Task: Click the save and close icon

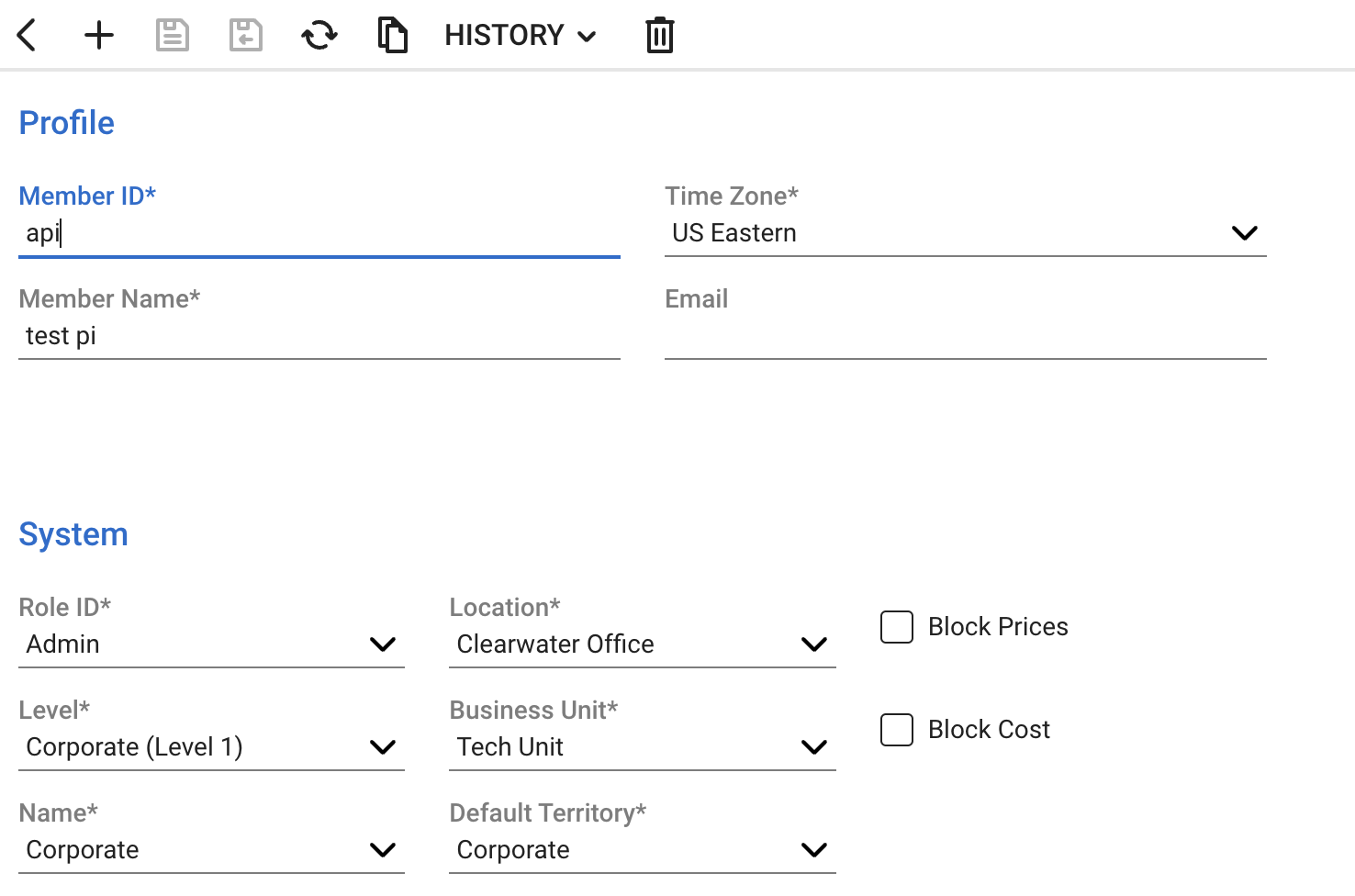Action: (246, 36)
